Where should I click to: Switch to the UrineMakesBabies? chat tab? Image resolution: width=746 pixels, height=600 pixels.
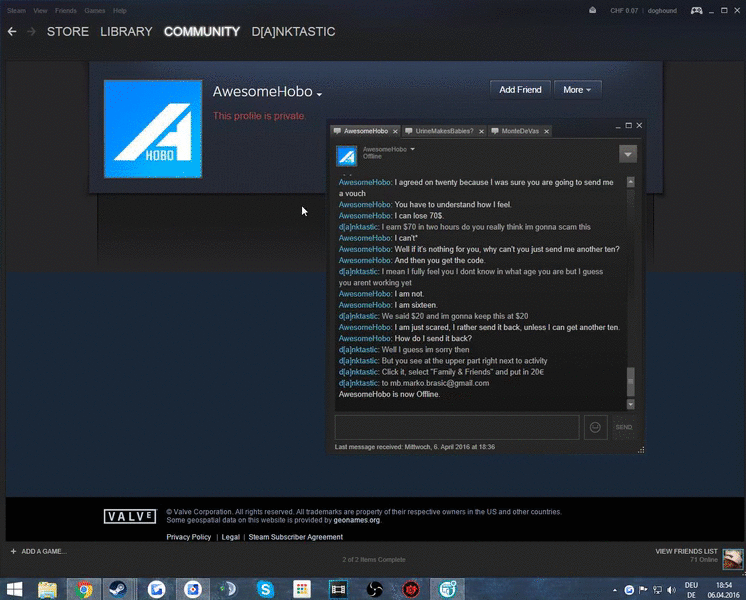pyautogui.click(x=444, y=131)
